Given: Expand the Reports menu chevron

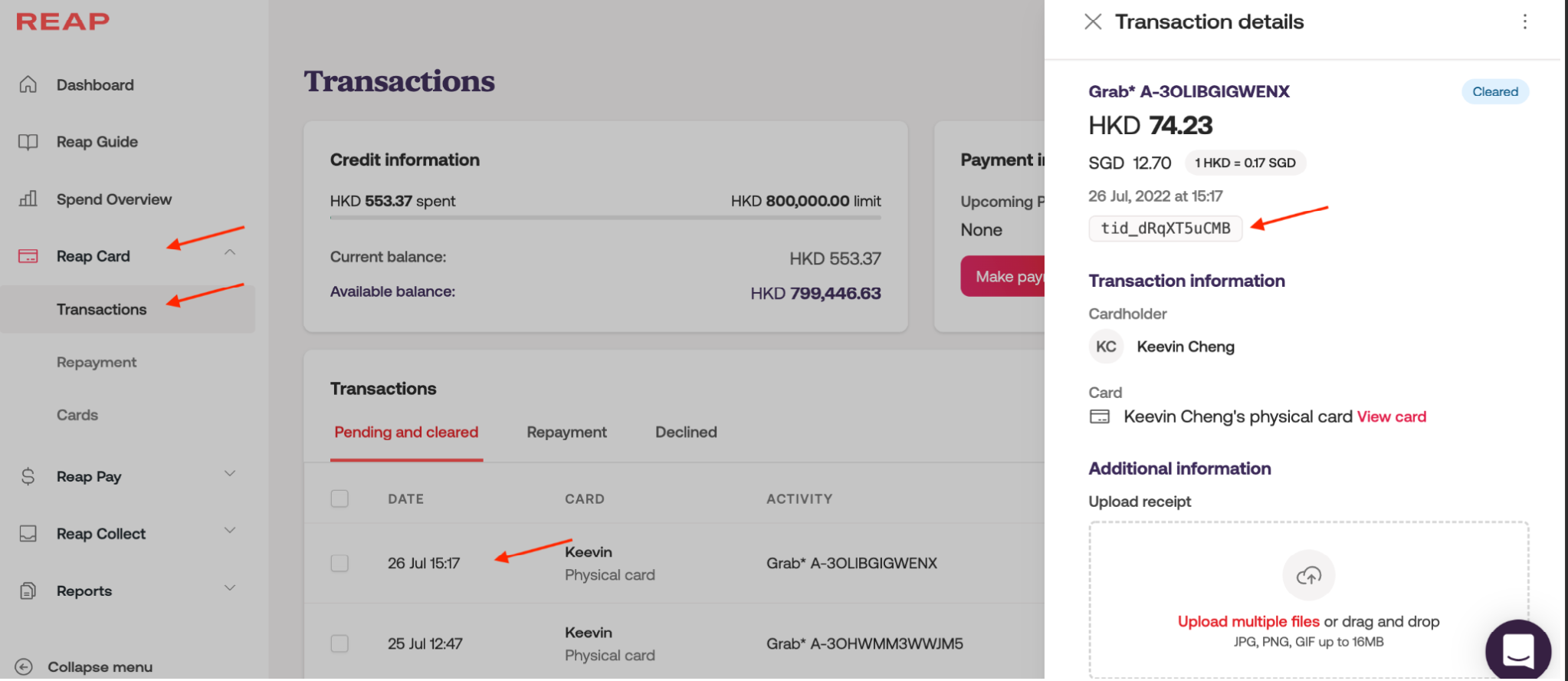Looking at the screenshot, I should [230, 588].
